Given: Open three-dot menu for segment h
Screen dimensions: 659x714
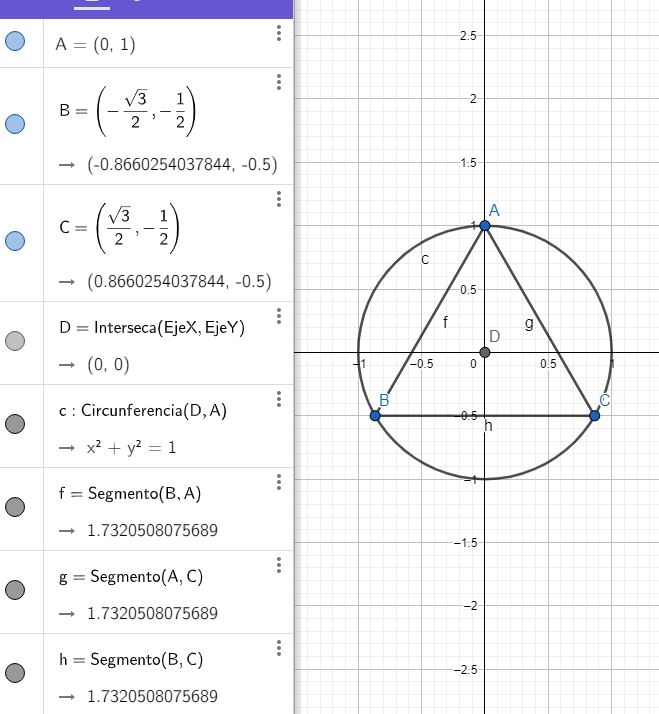Looking at the screenshot, I should [x=279, y=649].
